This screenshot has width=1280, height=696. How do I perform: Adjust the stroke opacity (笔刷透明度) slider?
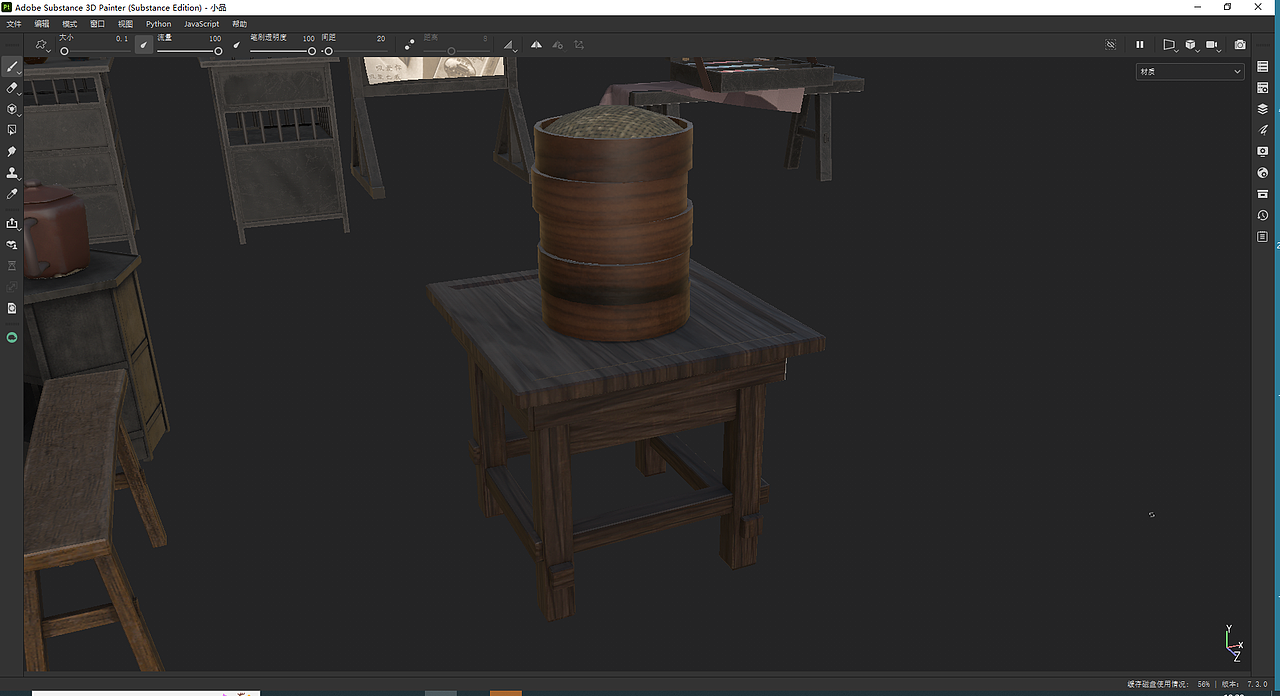pos(283,51)
